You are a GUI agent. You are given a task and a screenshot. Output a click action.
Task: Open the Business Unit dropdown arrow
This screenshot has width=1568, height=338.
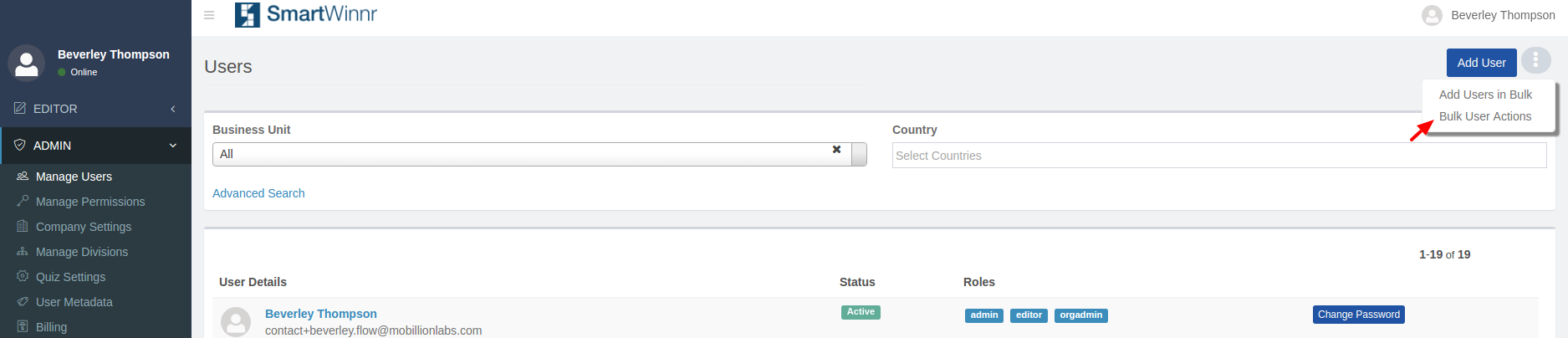[x=859, y=155]
